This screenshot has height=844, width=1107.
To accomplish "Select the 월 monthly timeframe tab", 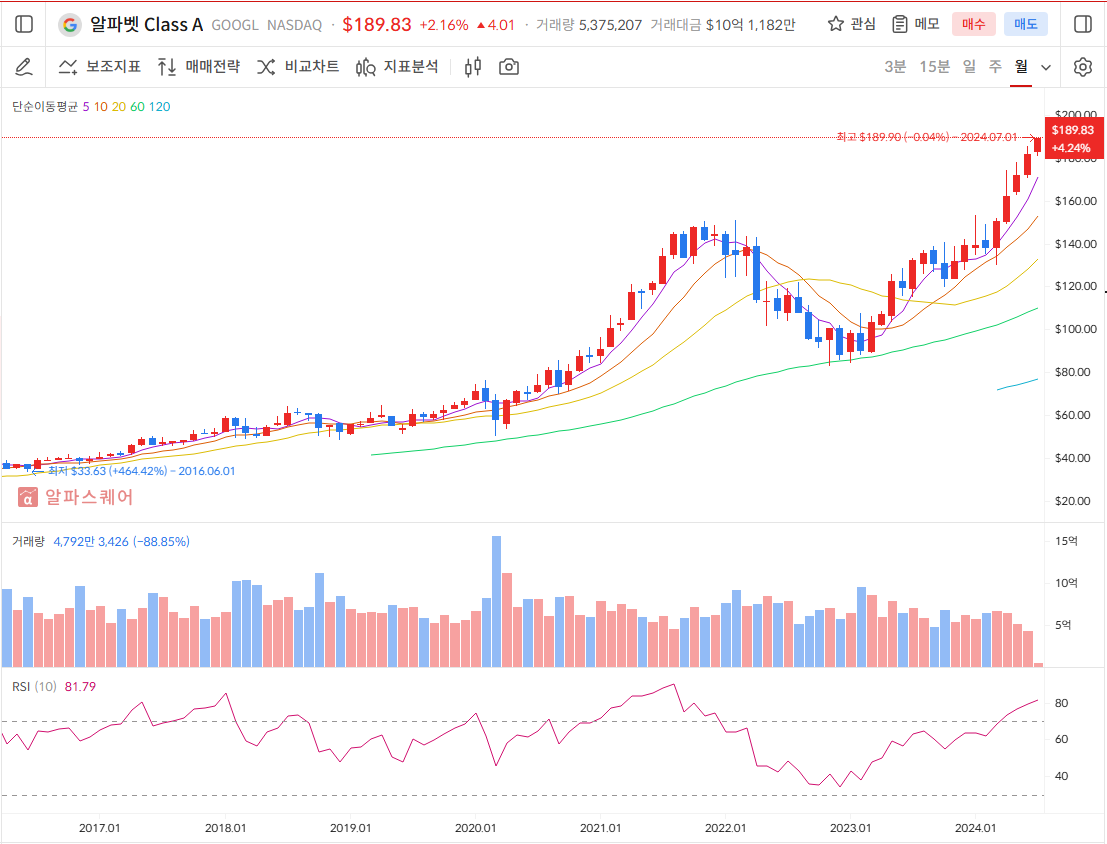I will [x=1021, y=66].
